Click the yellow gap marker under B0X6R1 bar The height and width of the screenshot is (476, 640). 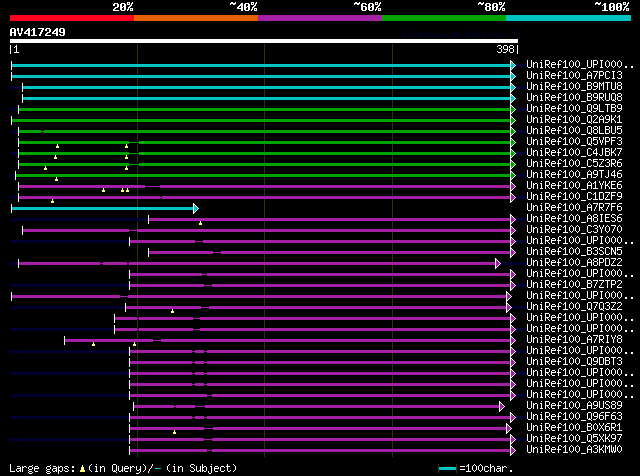tap(174, 432)
